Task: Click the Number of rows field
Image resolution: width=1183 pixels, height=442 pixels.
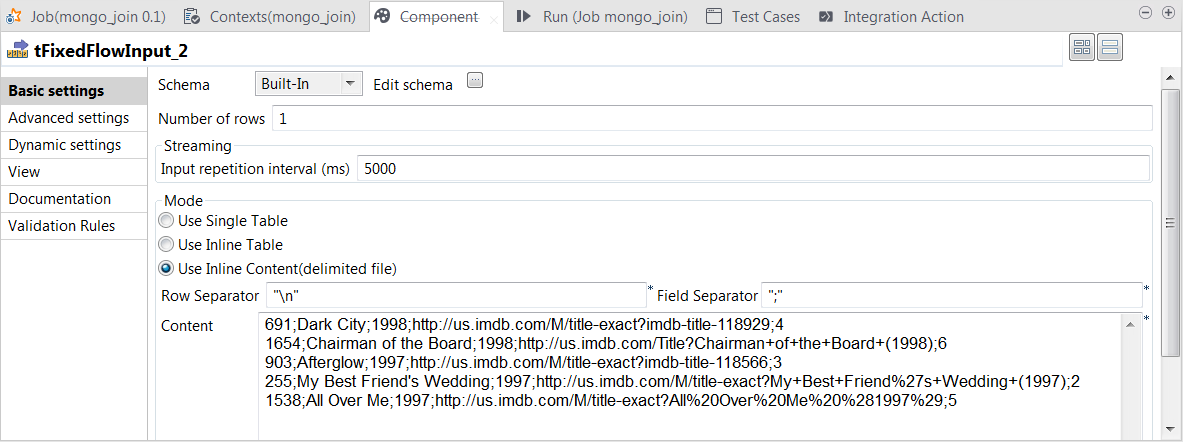Action: (x=711, y=119)
